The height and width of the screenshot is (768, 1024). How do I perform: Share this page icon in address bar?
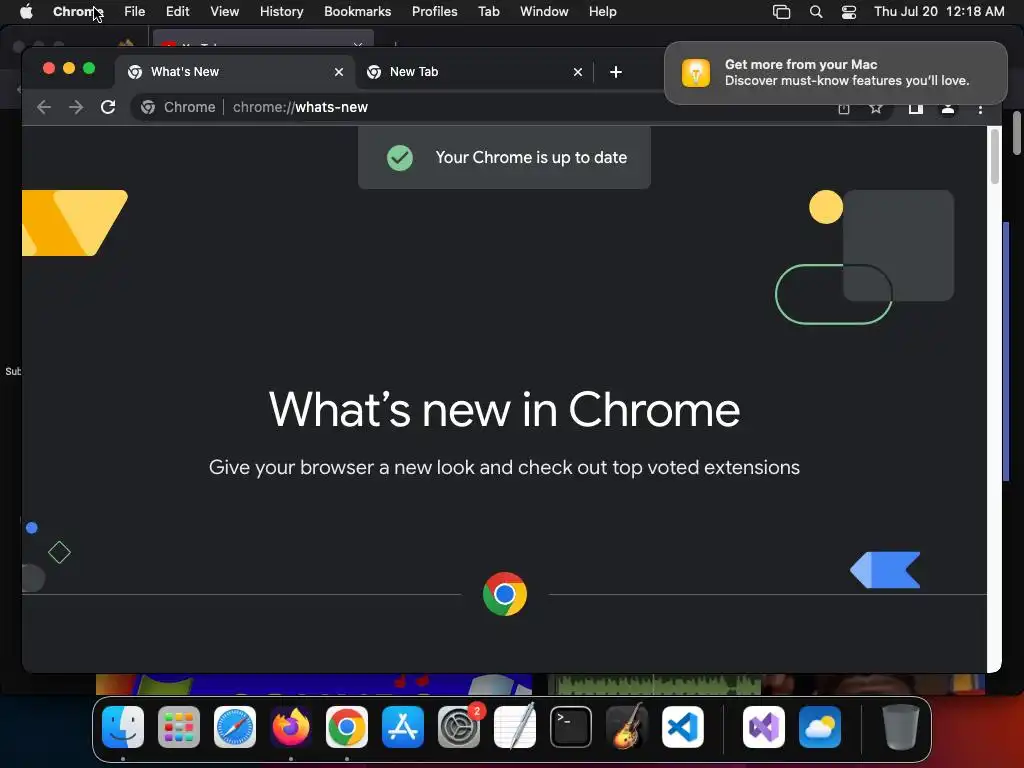pos(844,108)
